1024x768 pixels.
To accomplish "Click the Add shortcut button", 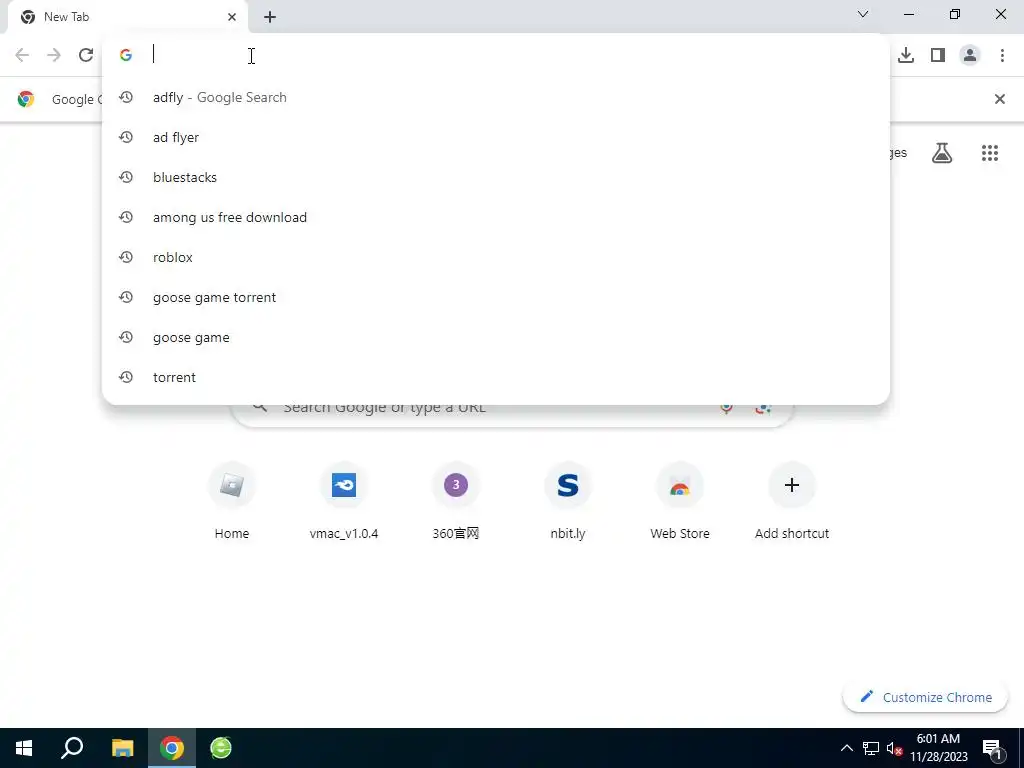I will pos(792,503).
